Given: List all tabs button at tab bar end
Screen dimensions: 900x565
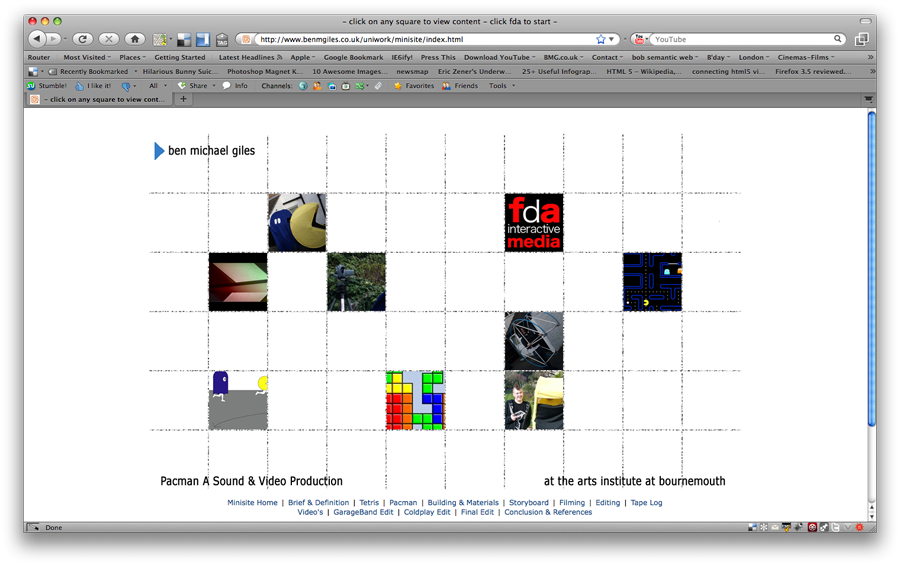Looking at the screenshot, I should click(868, 99).
